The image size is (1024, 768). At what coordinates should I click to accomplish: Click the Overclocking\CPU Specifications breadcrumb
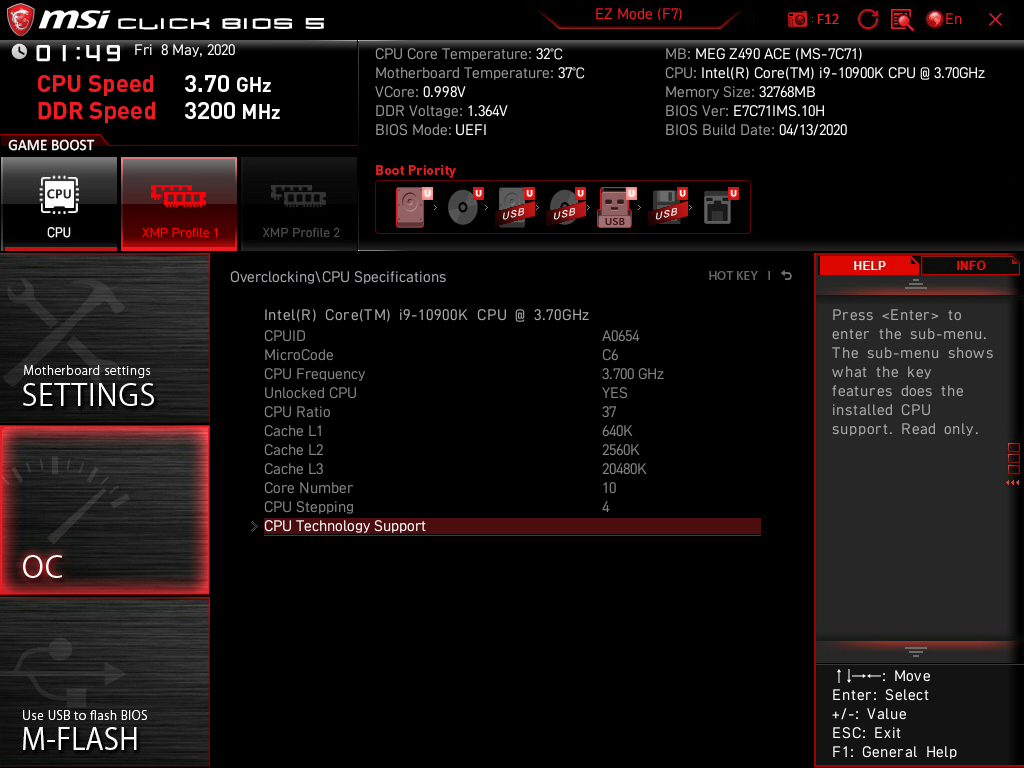pyautogui.click(x=338, y=277)
